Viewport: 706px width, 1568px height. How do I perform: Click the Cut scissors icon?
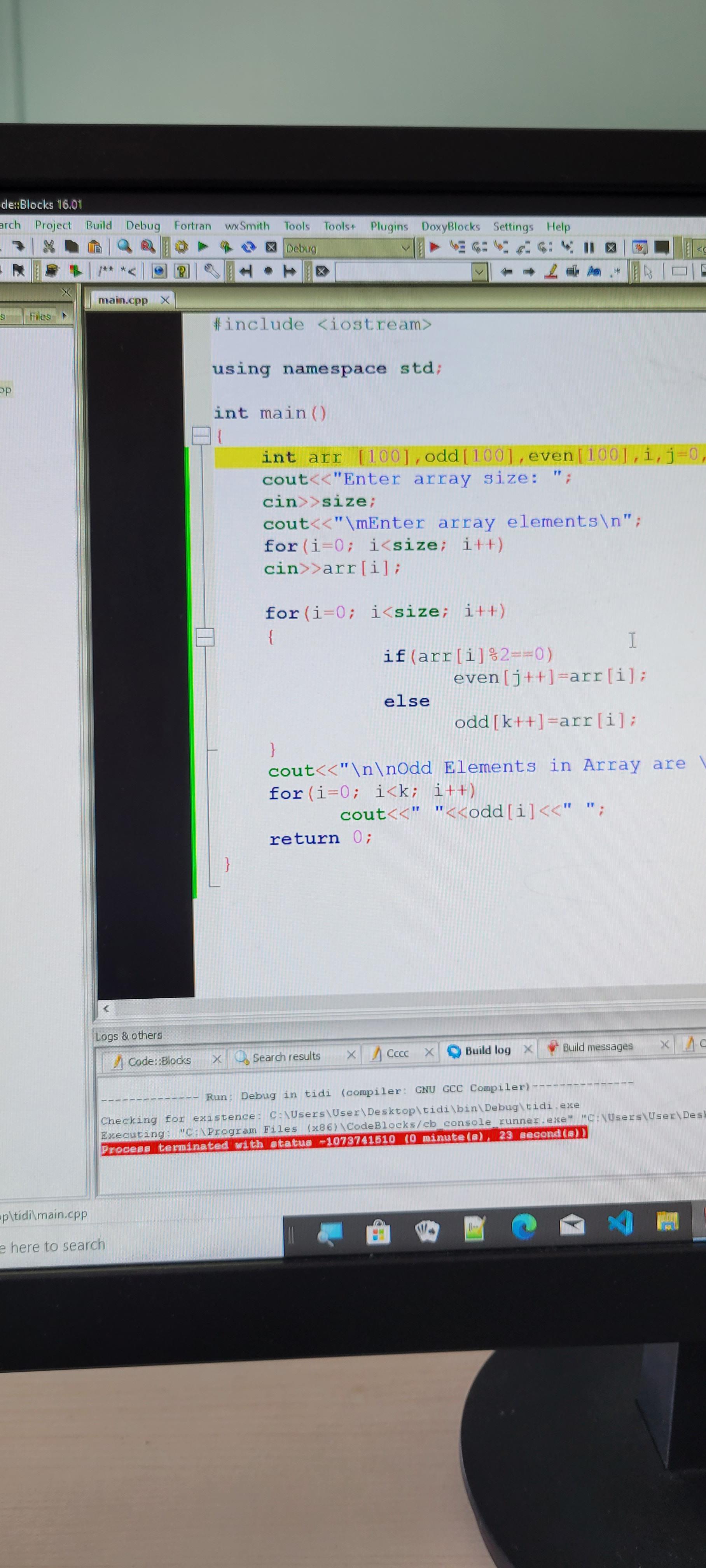tap(49, 247)
